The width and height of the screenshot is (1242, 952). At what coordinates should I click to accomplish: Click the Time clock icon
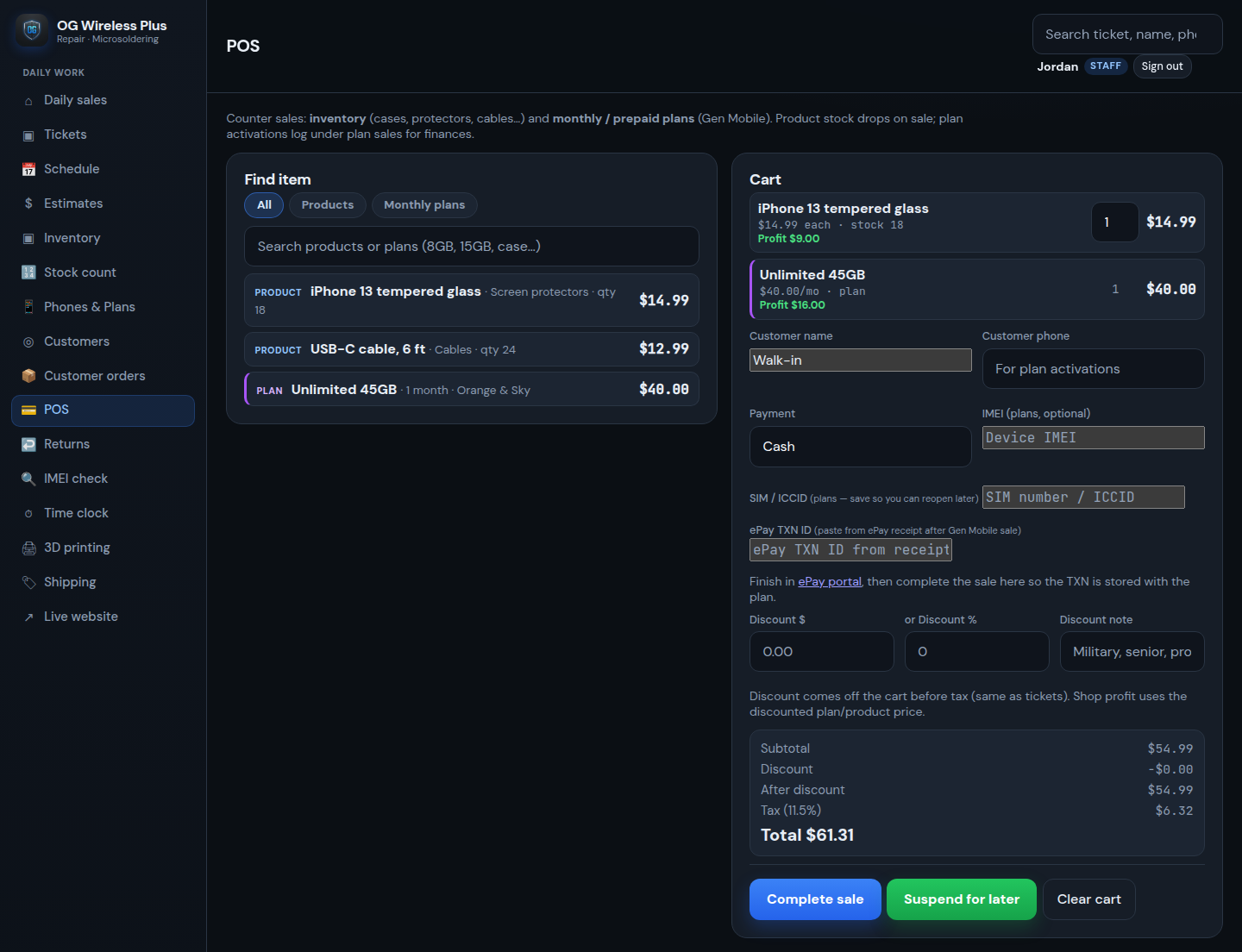[x=28, y=513]
